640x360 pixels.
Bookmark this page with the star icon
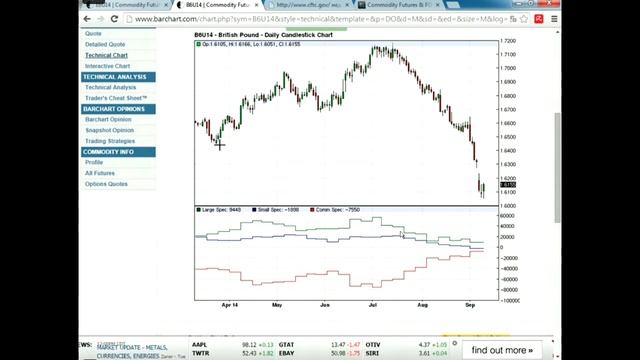[x=524, y=19]
